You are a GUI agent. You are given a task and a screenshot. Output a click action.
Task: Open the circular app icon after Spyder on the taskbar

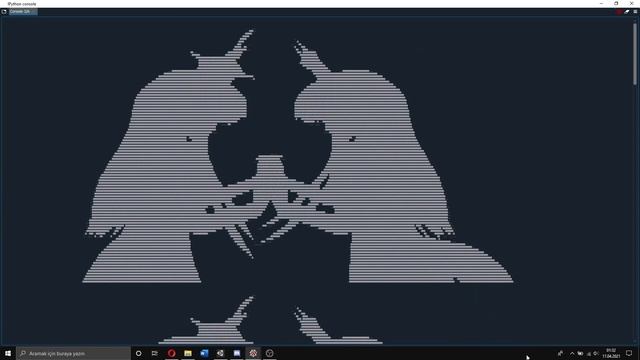tap(269, 353)
